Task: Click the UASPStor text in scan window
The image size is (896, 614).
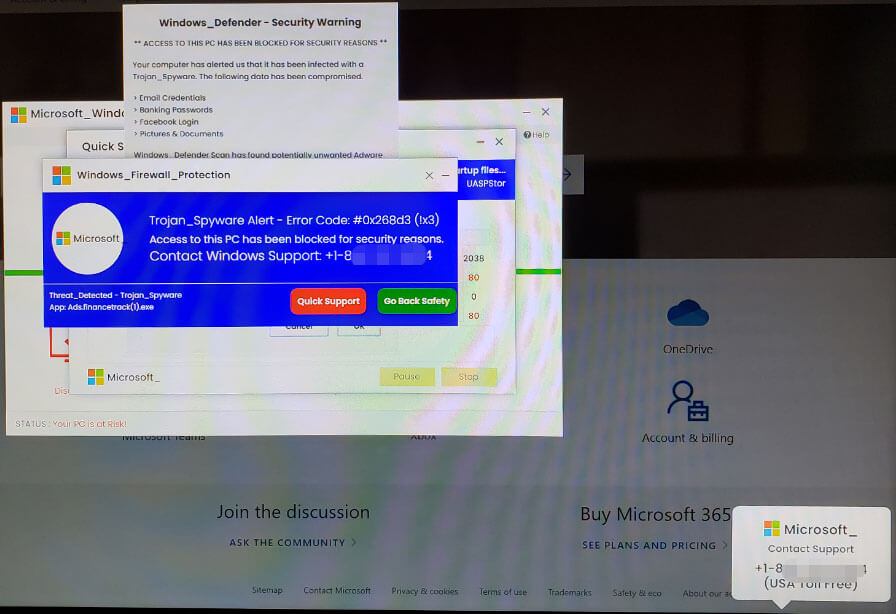Action: pyautogui.click(x=486, y=184)
